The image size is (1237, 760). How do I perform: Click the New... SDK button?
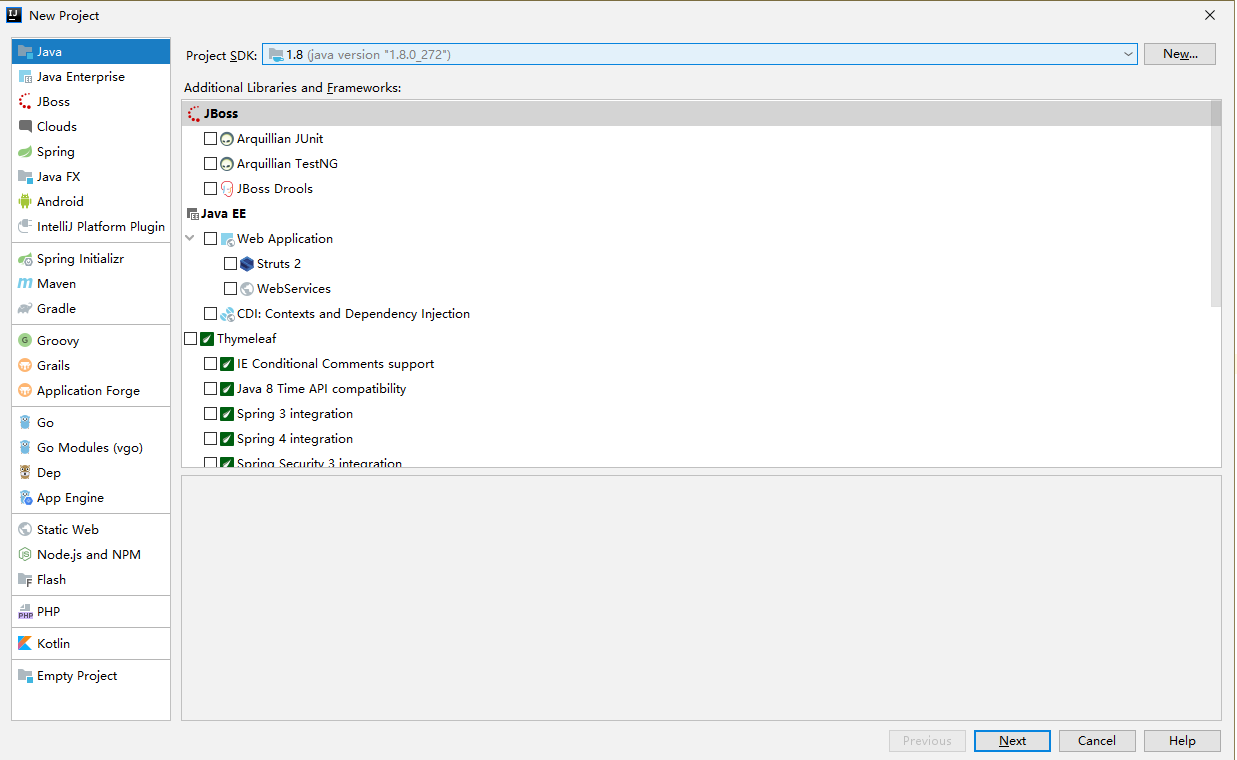1180,54
